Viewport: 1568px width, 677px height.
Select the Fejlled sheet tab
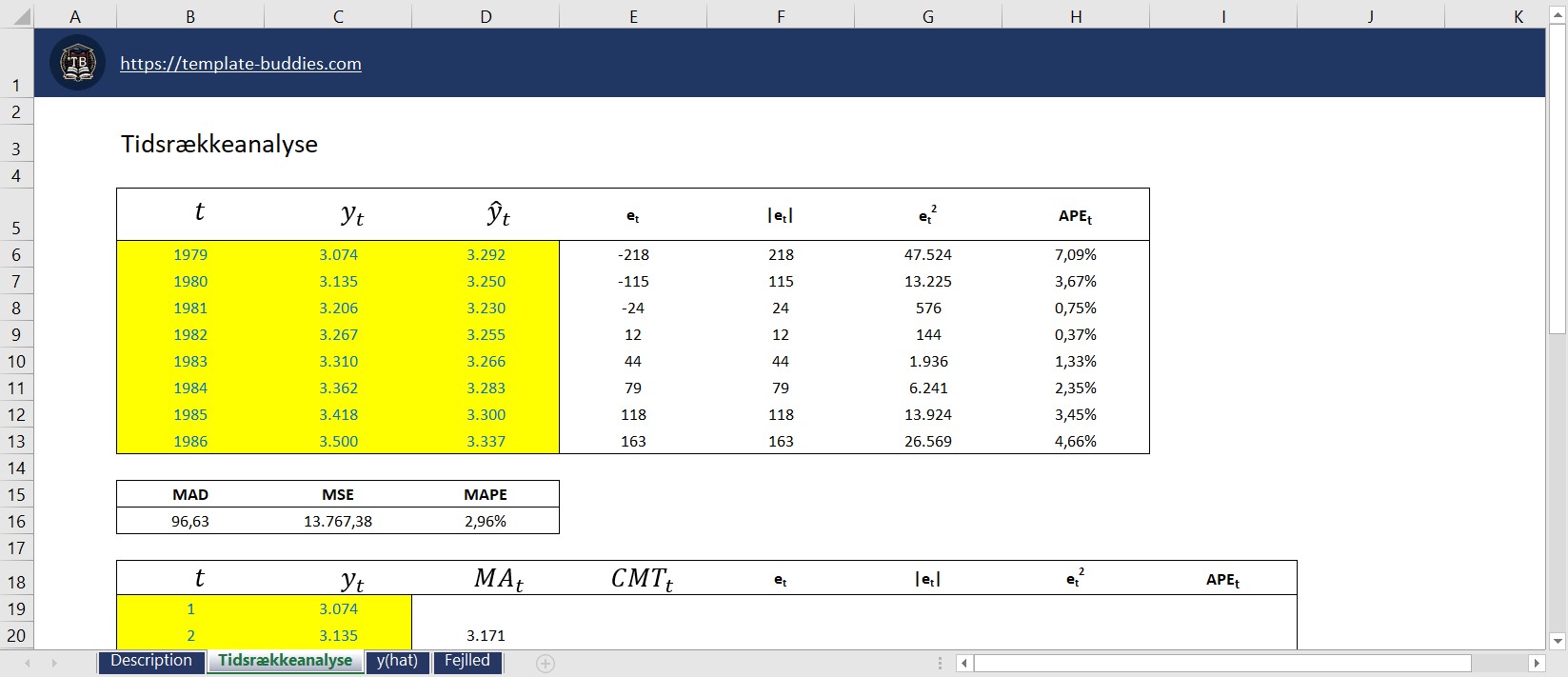point(467,661)
